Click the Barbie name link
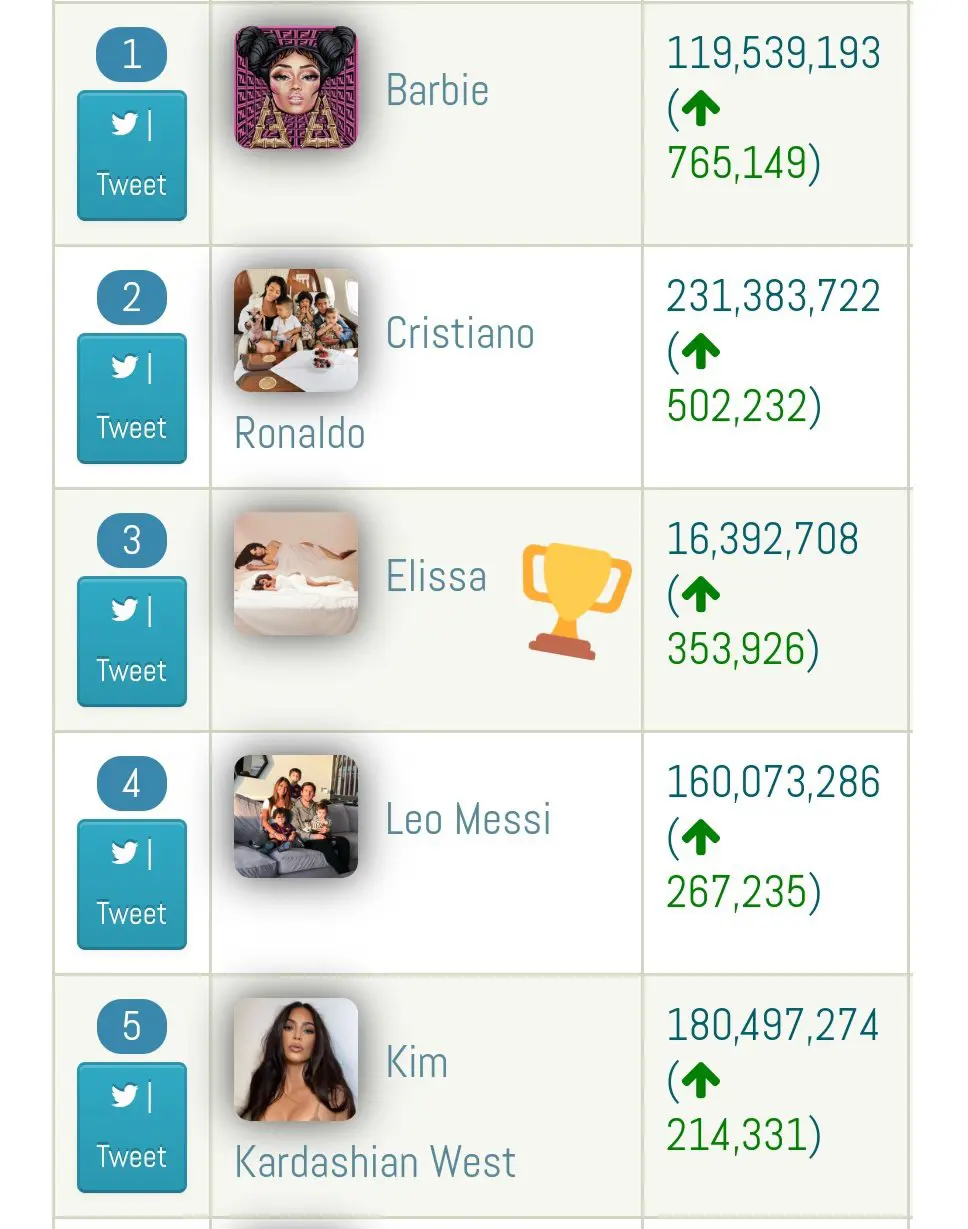 437,91
